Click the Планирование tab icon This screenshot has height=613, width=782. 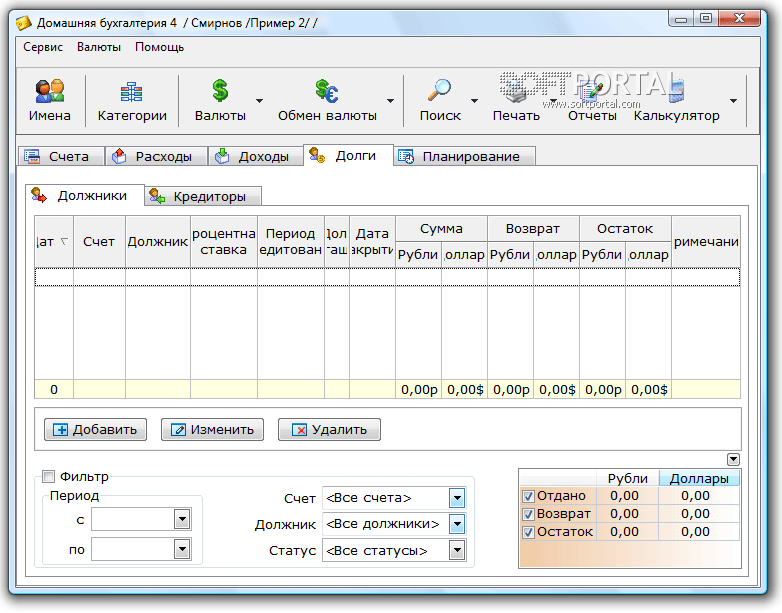point(406,157)
